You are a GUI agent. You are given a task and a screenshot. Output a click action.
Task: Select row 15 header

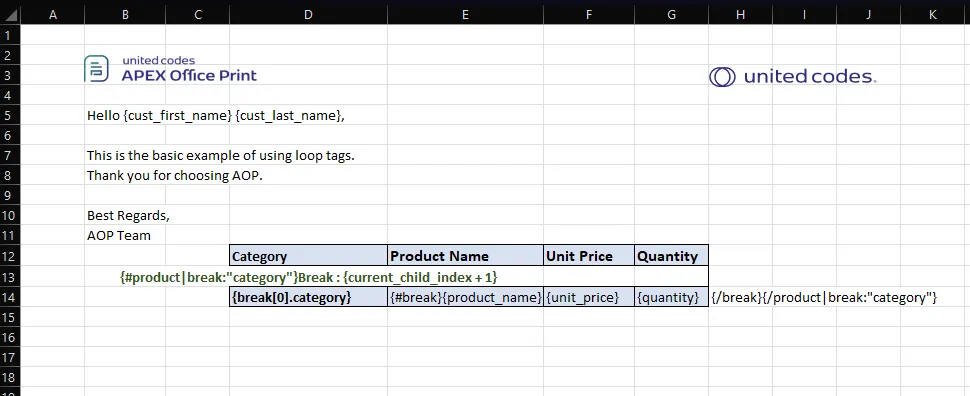(x=10, y=317)
